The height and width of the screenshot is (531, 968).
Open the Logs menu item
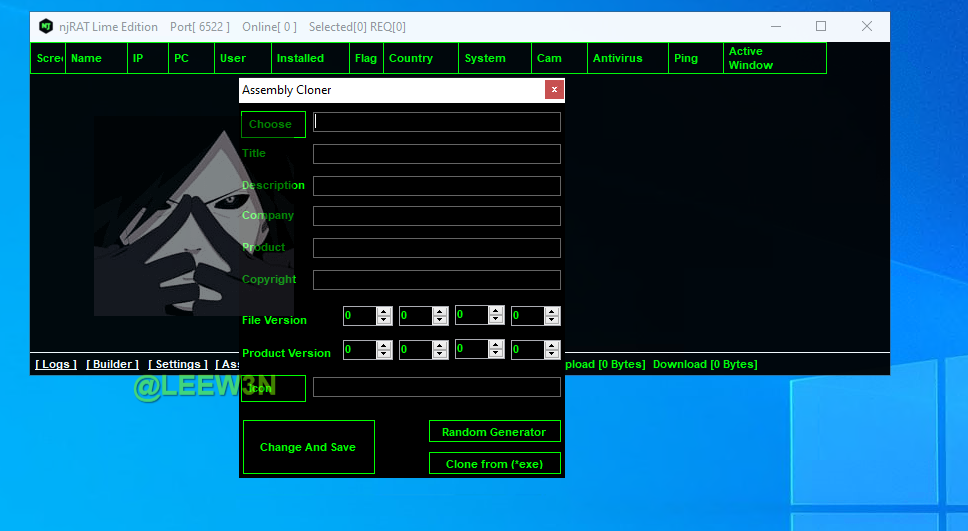[56, 364]
